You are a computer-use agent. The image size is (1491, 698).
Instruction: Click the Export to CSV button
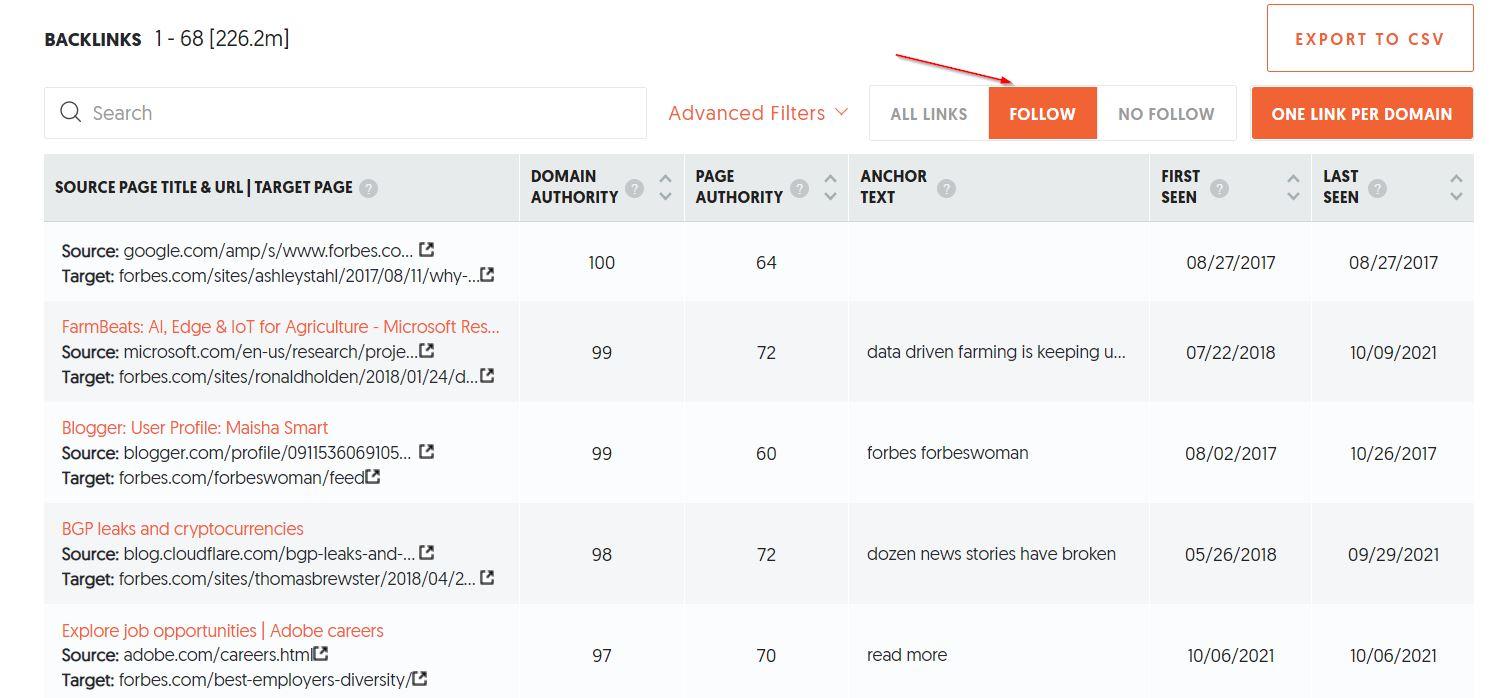(1370, 38)
